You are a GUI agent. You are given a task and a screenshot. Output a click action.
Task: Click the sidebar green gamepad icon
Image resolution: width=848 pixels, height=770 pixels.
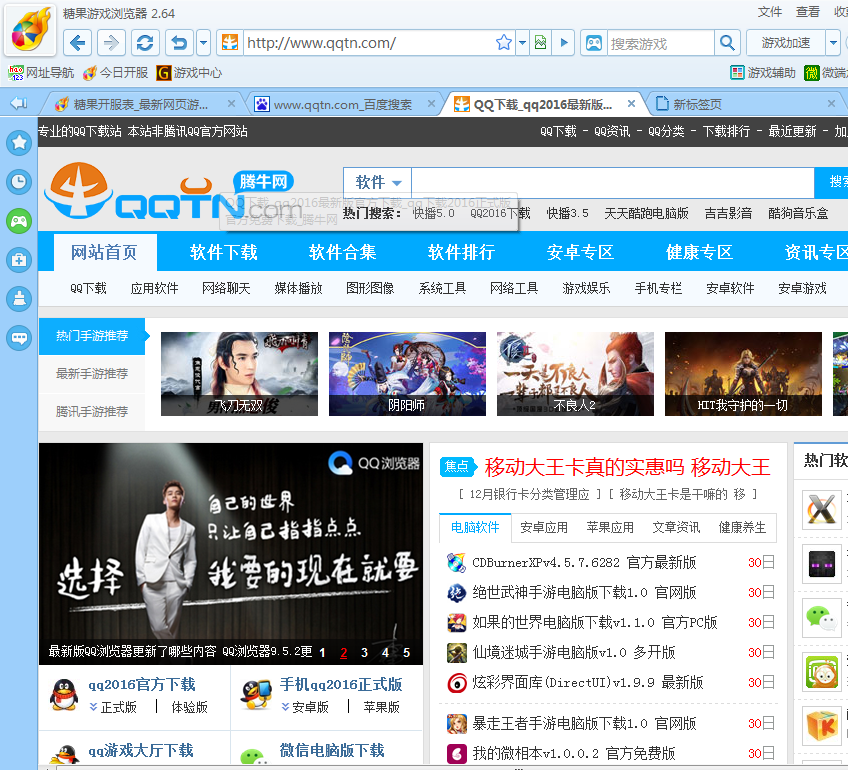coord(19,221)
